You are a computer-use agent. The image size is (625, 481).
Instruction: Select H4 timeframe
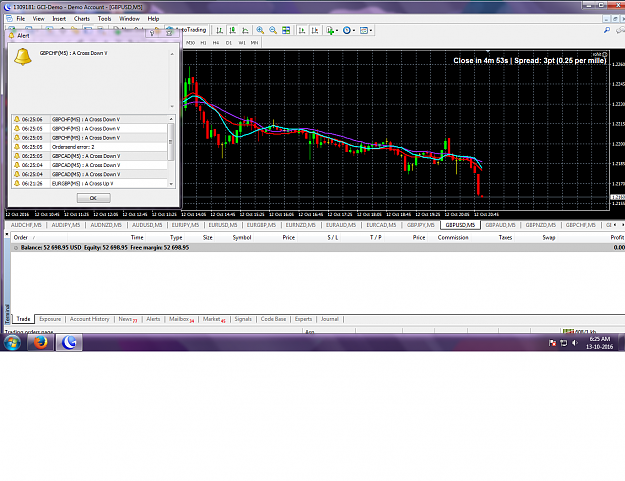(x=216, y=43)
